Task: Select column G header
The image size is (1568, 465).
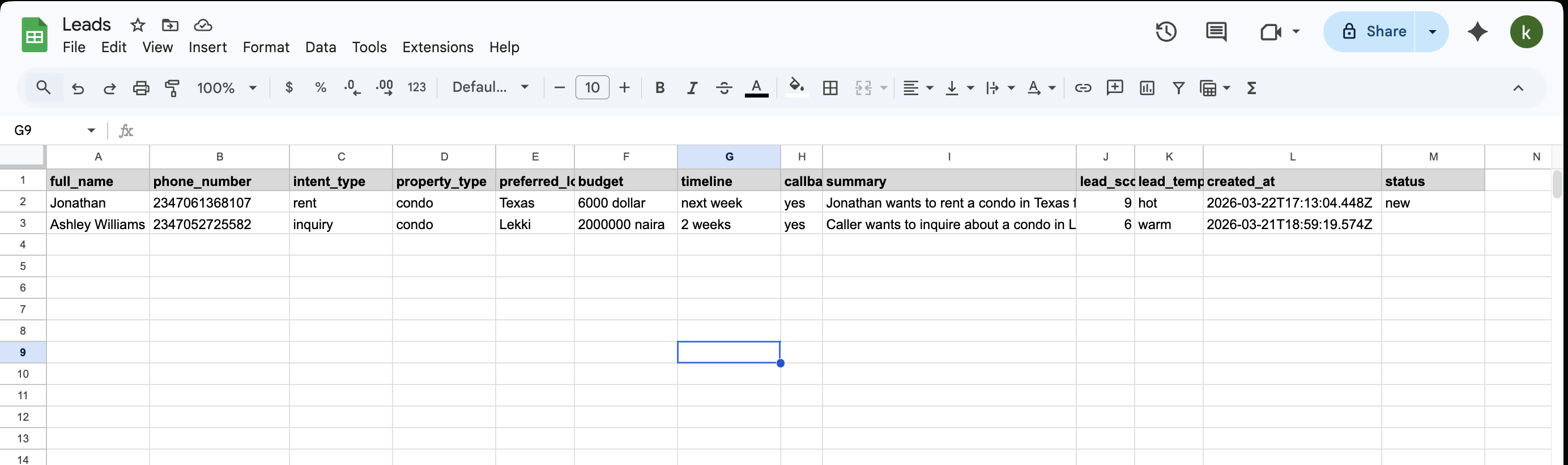Action: (x=728, y=157)
